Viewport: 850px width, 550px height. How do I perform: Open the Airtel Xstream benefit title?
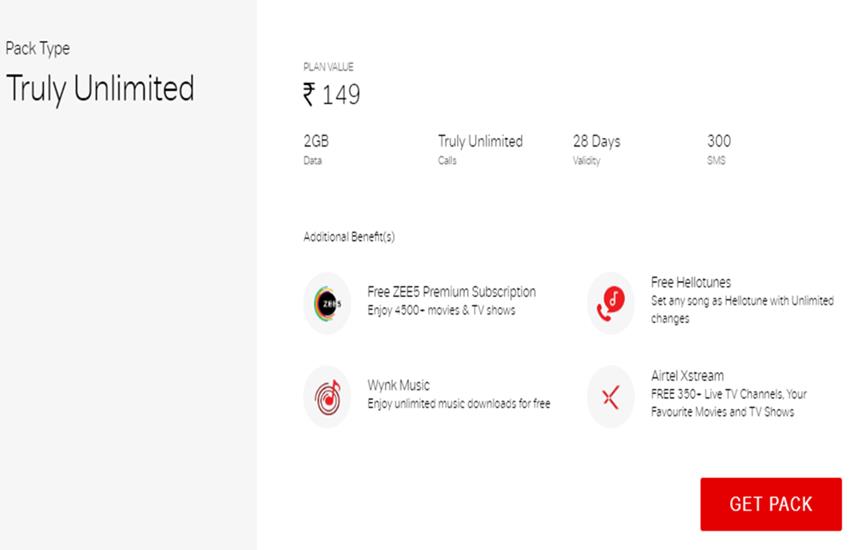687,376
